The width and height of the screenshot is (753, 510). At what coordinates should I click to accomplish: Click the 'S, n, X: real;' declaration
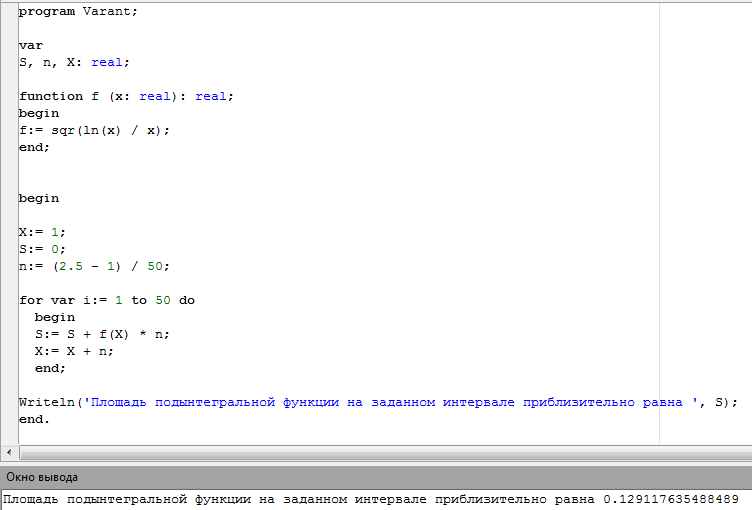click(74, 62)
